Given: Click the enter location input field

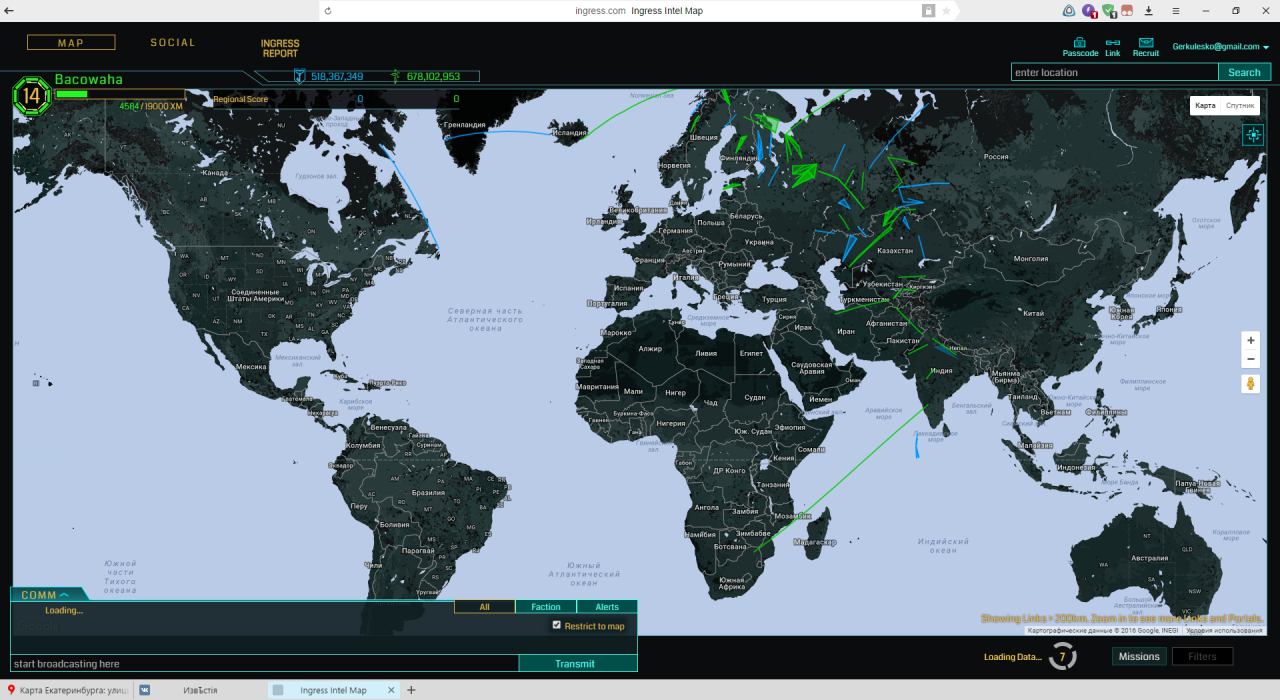Looking at the screenshot, I should pos(1114,72).
